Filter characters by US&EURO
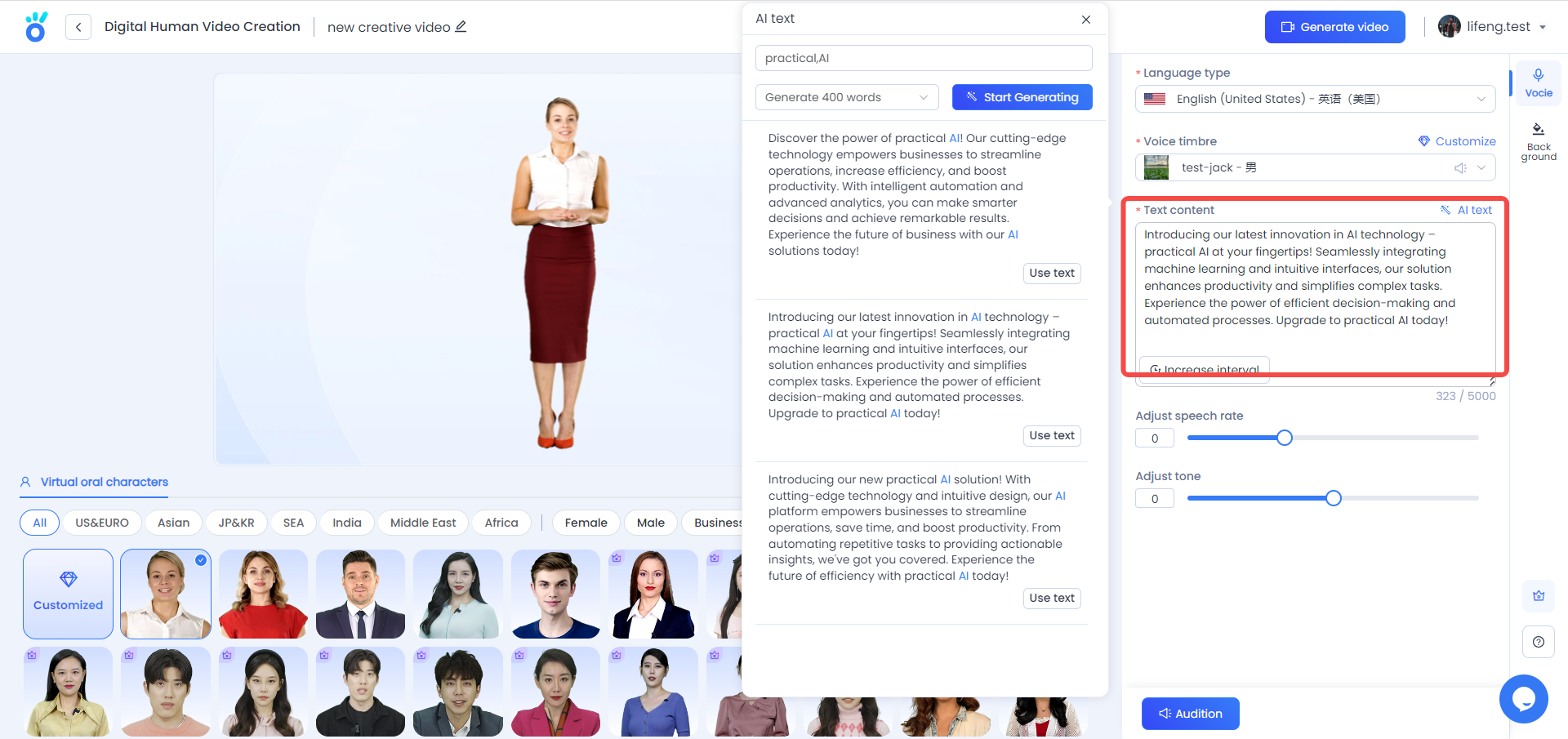Image resolution: width=1568 pixels, height=739 pixels. tap(102, 523)
